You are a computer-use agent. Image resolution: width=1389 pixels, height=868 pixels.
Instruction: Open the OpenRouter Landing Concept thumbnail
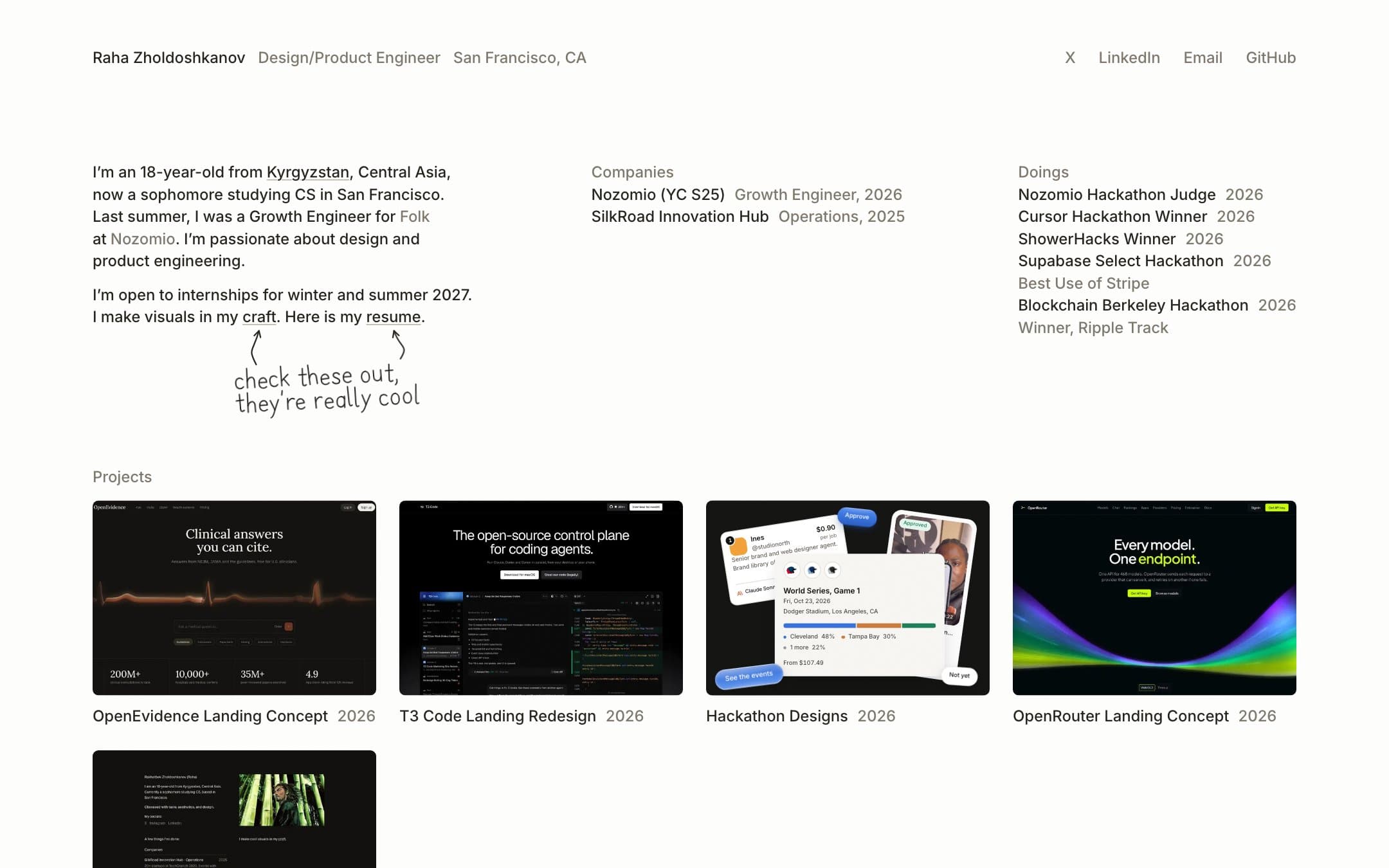click(x=1154, y=597)
